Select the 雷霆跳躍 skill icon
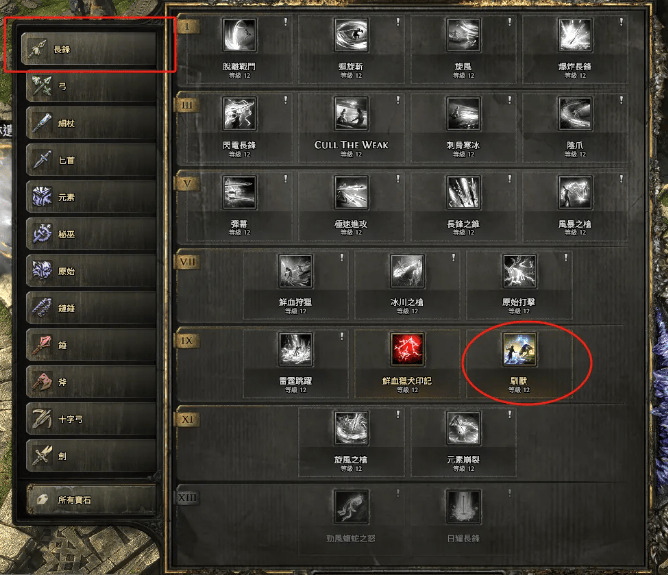 point(295,349)
